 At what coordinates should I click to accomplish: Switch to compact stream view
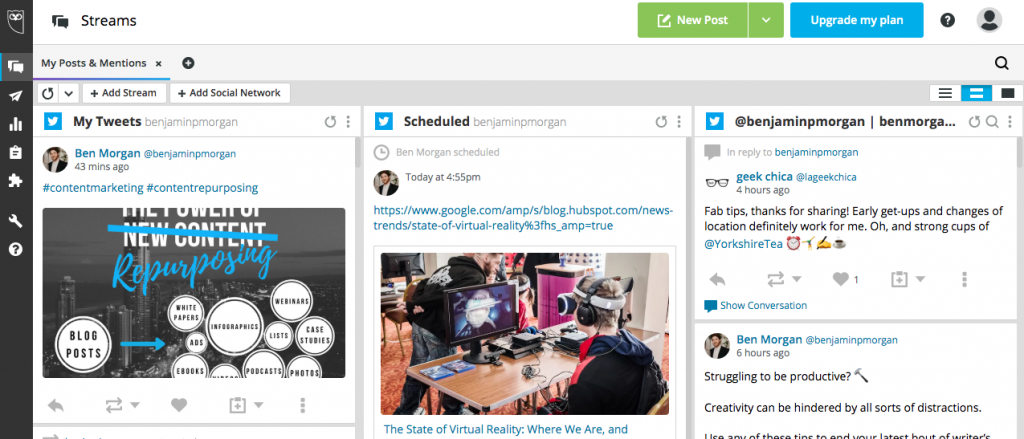click(x=945, y=93)
